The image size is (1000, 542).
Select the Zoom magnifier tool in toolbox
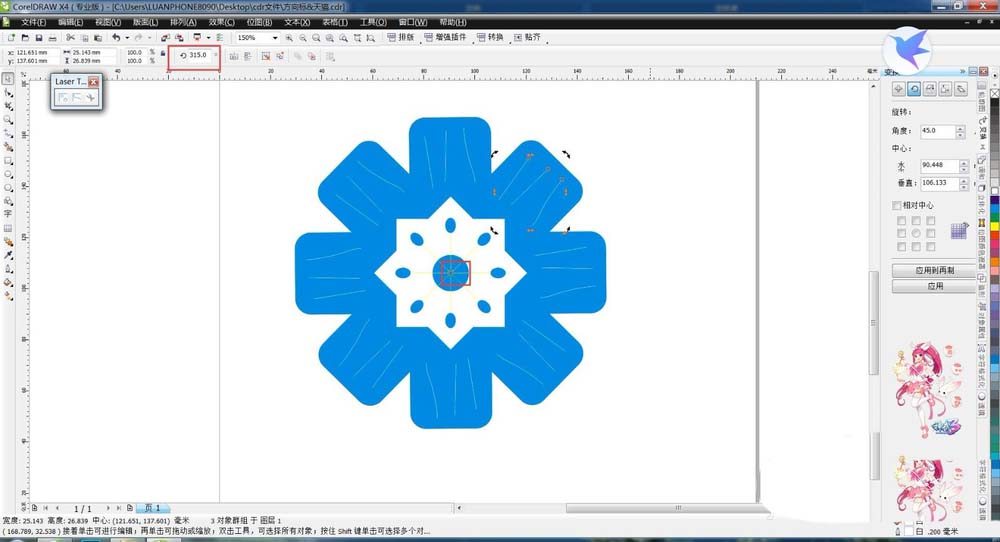coord(8,120)
